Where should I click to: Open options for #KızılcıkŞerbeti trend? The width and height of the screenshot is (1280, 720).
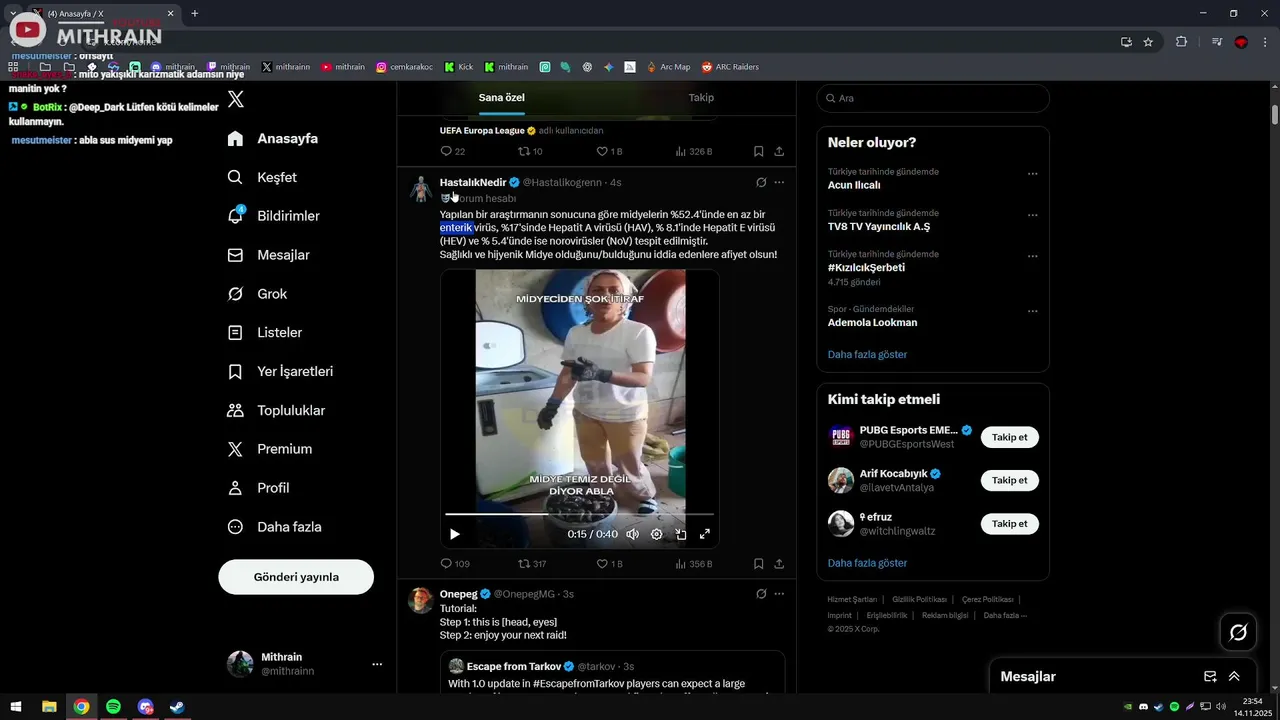[x=1033, y=257]
